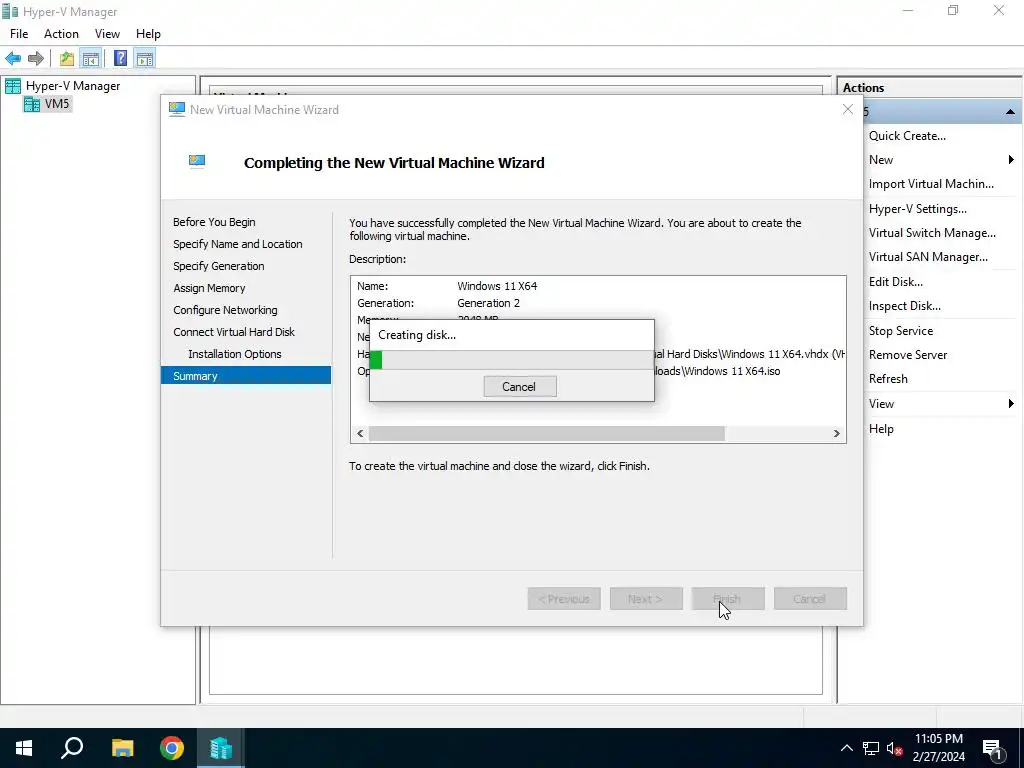Viewport: 1024px width, 768px height.
Task: Collapse the VM5 actions section arrow
Action: pyautogui.click(x=1010, y=112)
